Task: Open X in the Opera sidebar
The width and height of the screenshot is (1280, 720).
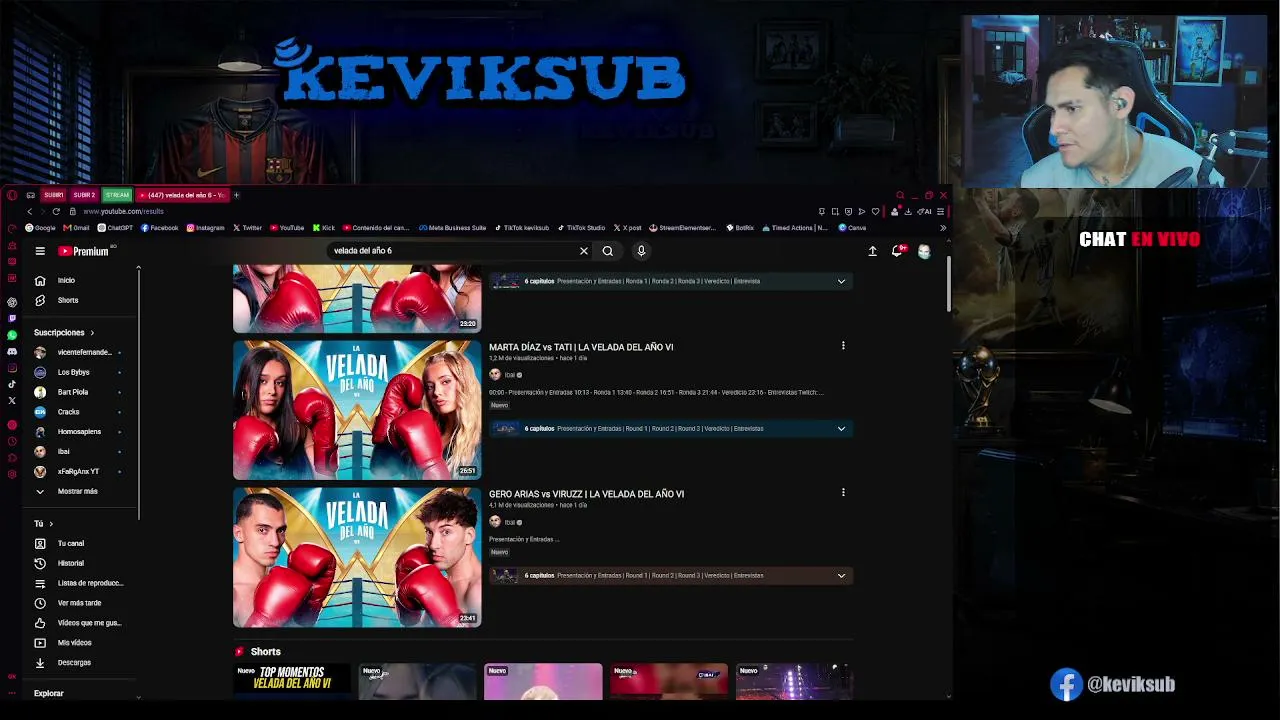Action: point(12,400)
